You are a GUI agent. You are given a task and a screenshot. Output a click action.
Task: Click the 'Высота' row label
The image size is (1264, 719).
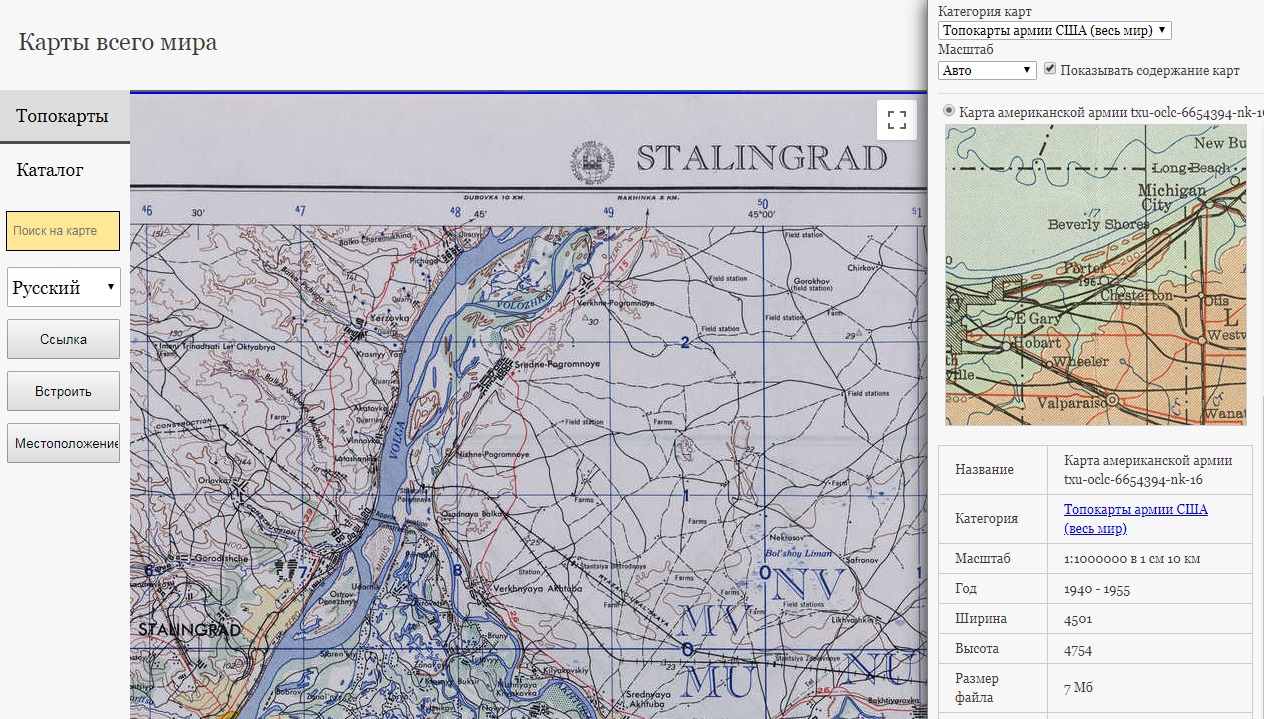pyautogui.click(x=977, y=649)
